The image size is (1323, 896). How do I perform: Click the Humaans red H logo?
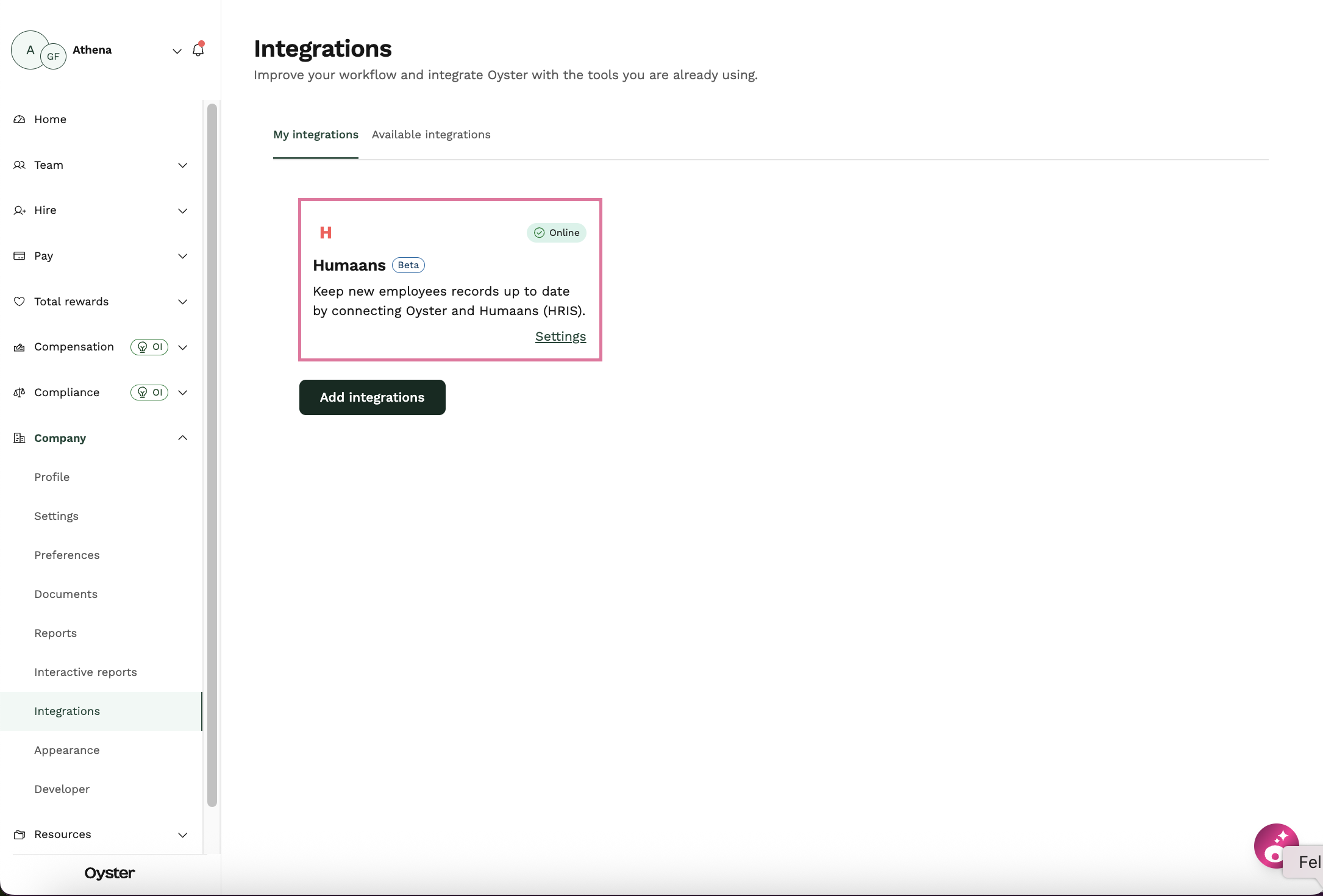pos(326,233)
